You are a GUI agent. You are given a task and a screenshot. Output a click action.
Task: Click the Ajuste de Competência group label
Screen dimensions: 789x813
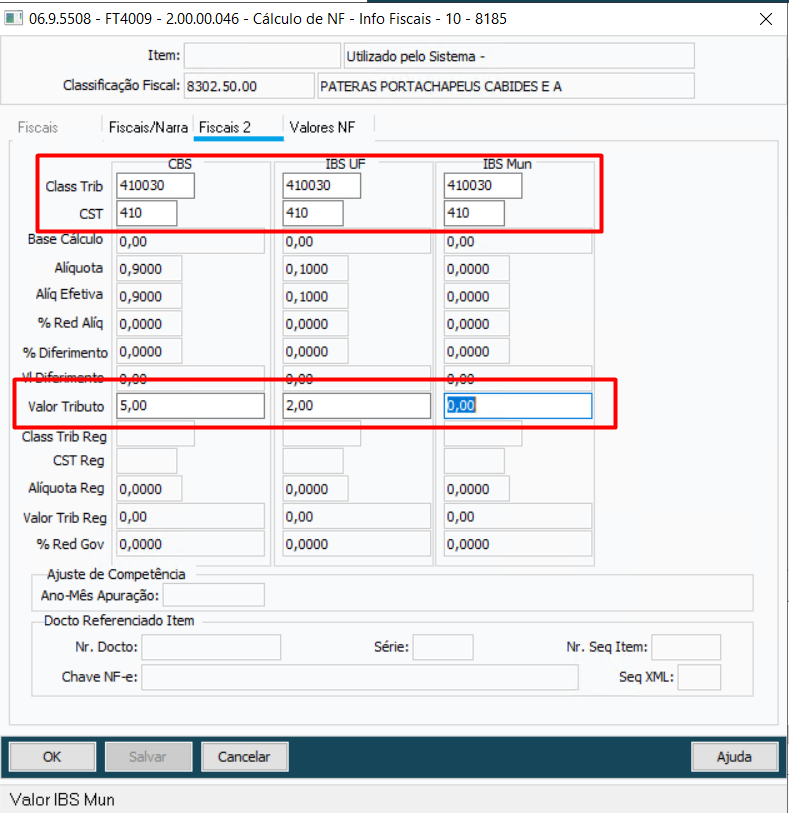[116, 574]
